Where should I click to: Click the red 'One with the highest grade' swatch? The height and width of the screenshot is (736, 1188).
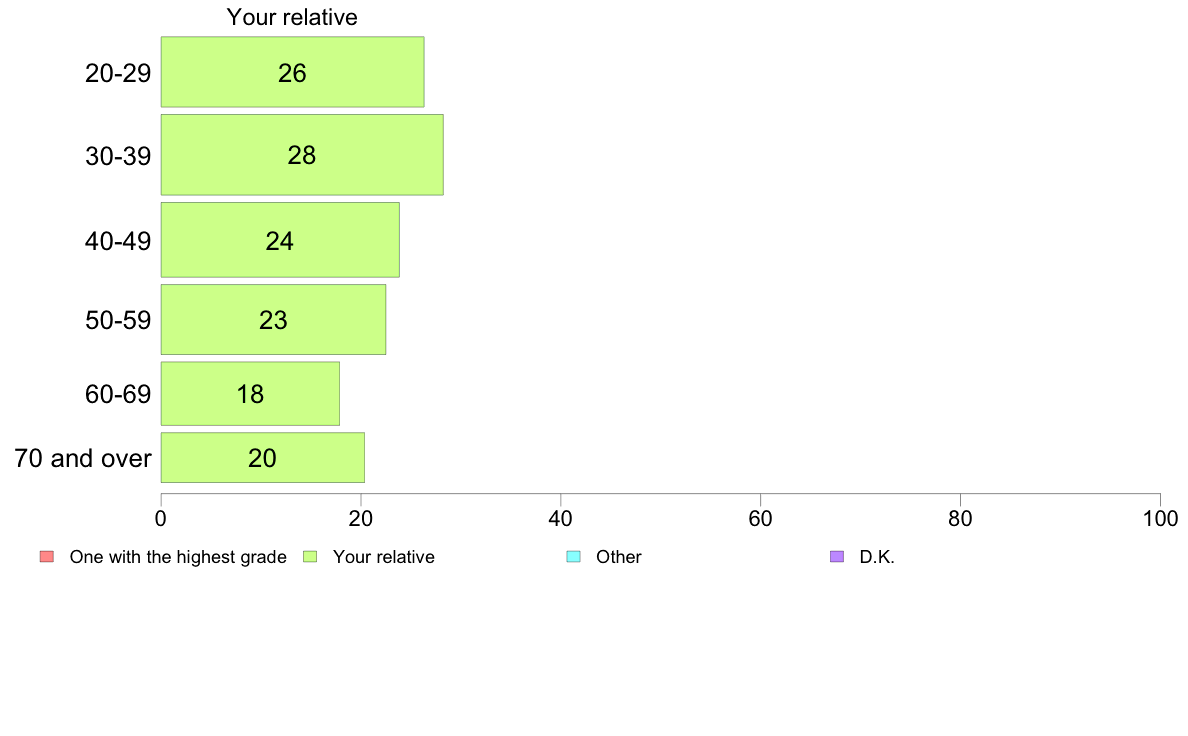click(47, 556)
